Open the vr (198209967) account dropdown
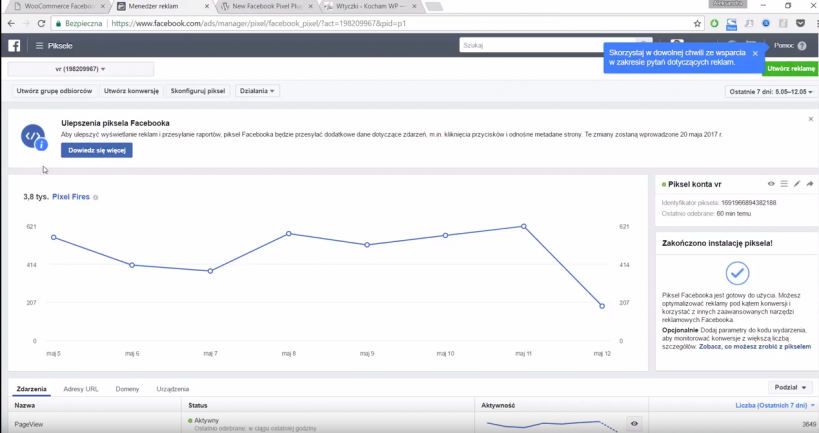819x433 pixels. [80, 69]
